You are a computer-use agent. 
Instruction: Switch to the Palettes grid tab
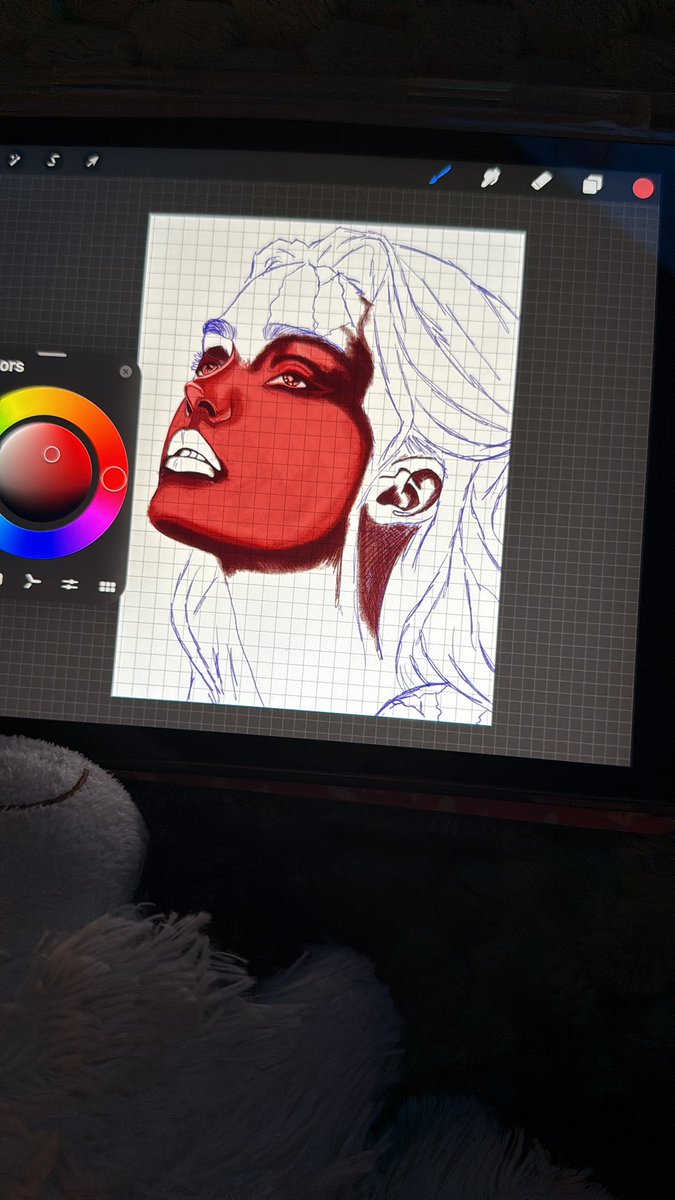point(106,587)
